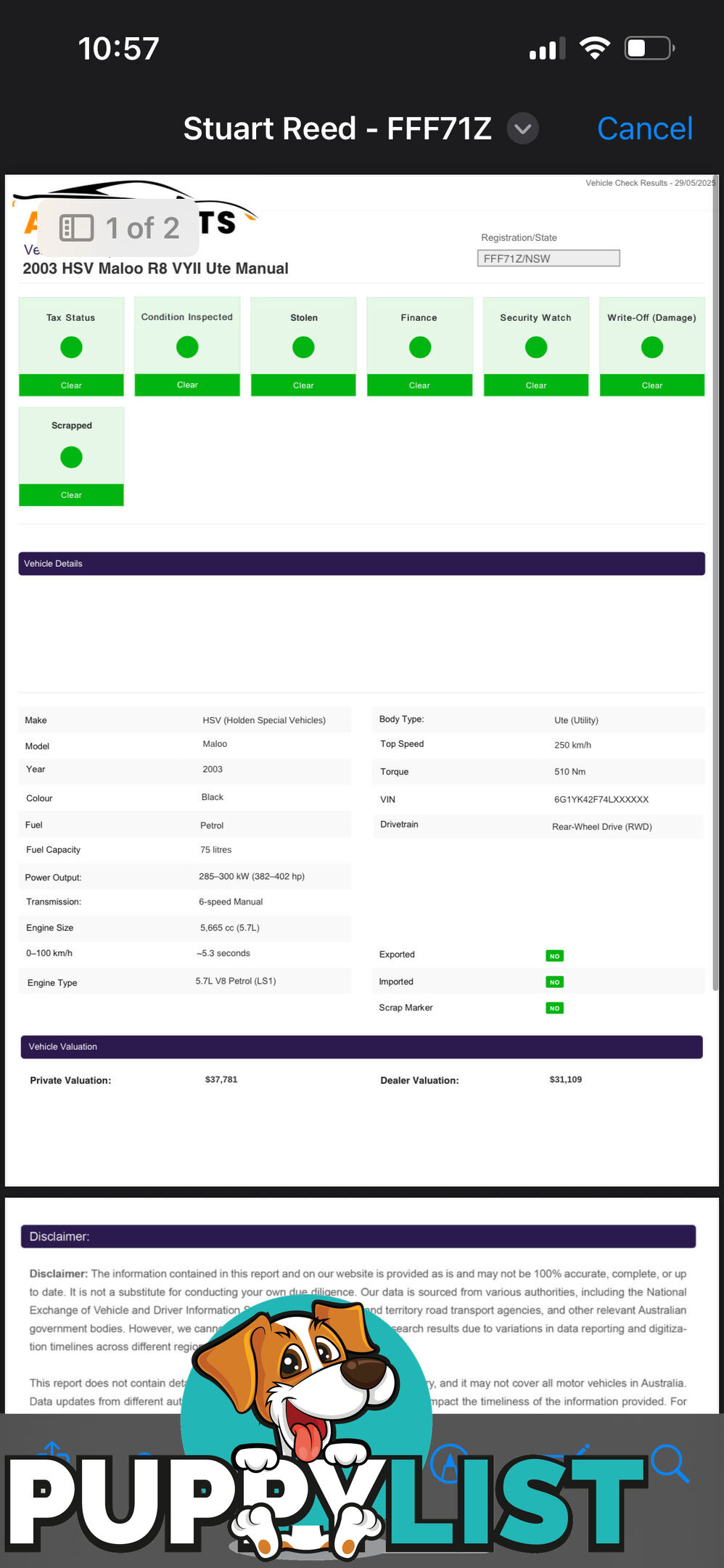Tap the colour value Black
Viewport: 724px width, 1568px height.
(213, 797)
